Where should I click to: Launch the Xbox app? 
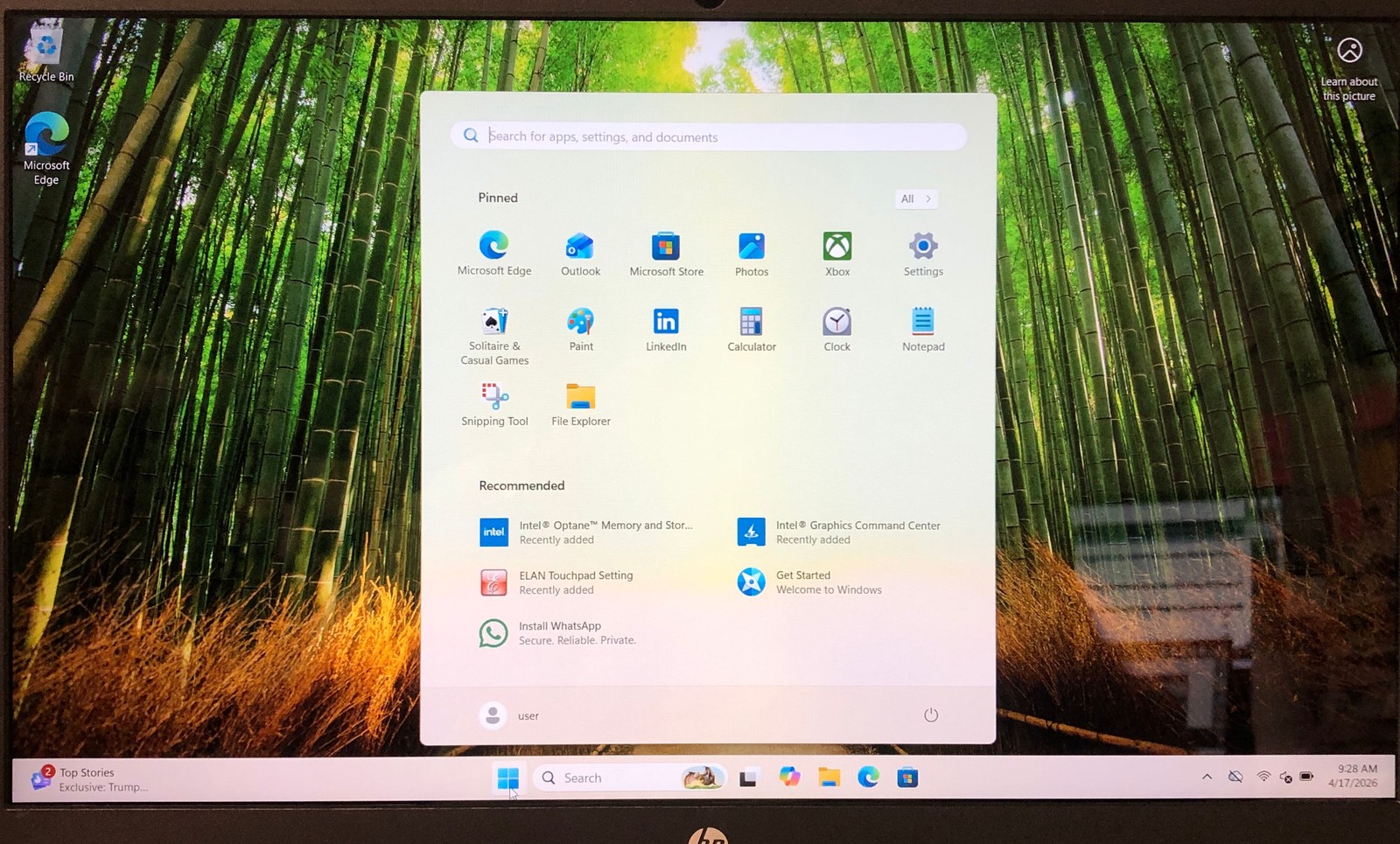[837, 255]
